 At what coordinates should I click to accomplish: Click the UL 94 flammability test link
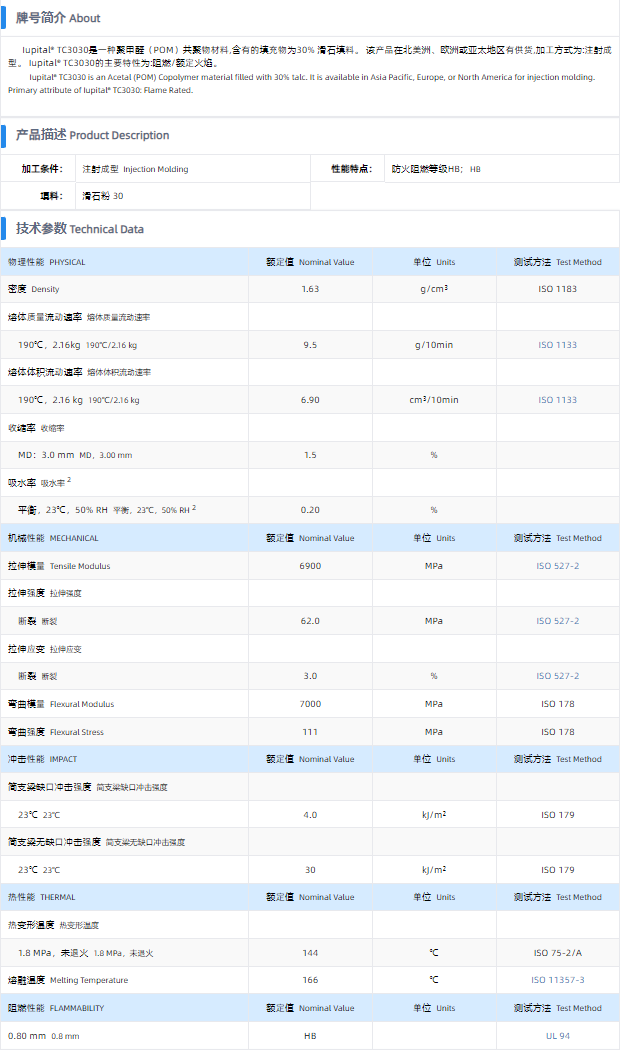pyautogui.click(x=557, y=1036)
